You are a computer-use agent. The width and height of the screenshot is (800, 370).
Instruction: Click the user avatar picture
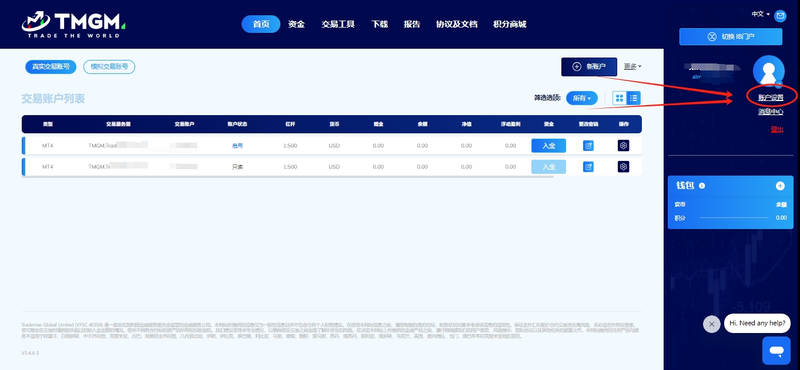pos(768,71)
